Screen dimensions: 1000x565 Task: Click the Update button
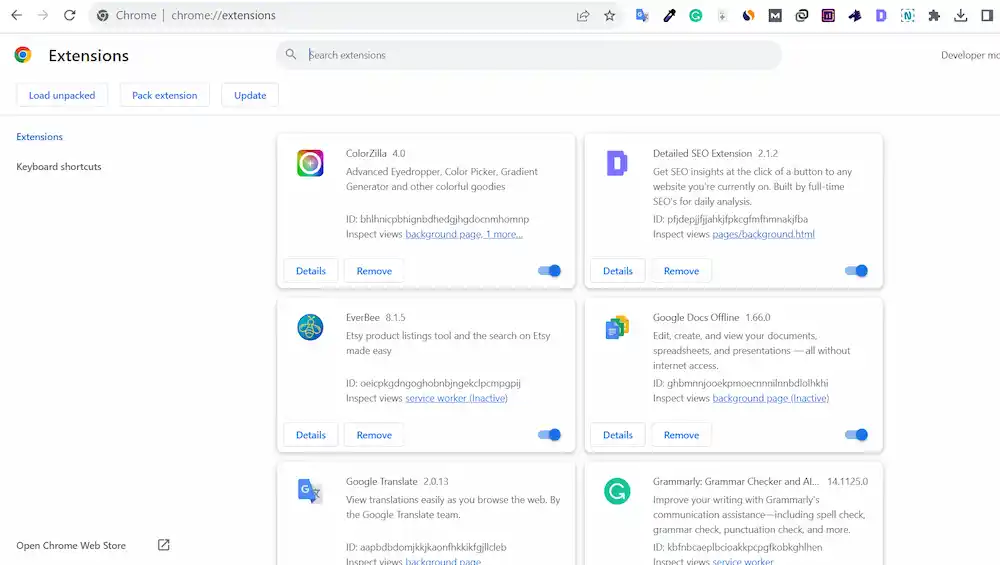[x=250, y=95]
